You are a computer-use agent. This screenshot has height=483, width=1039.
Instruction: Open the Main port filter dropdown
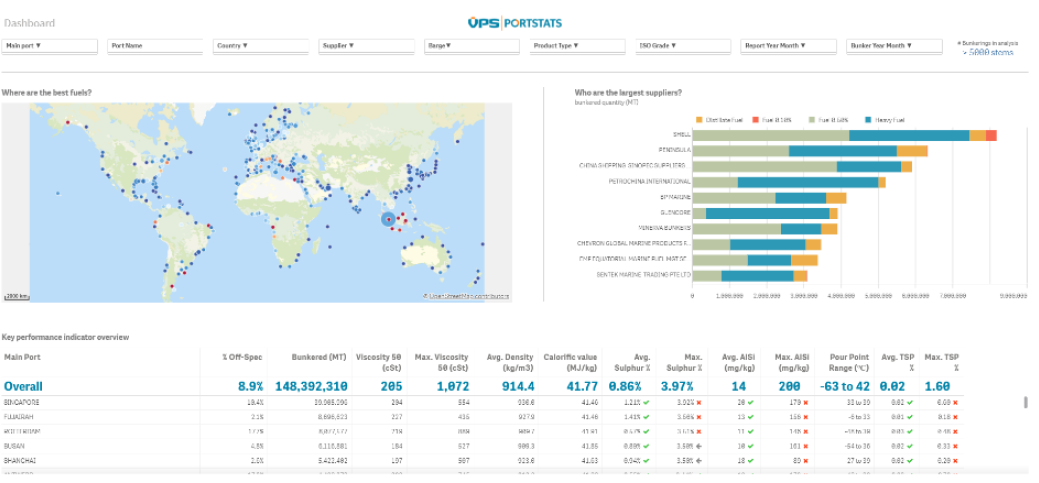coord(50,46)
